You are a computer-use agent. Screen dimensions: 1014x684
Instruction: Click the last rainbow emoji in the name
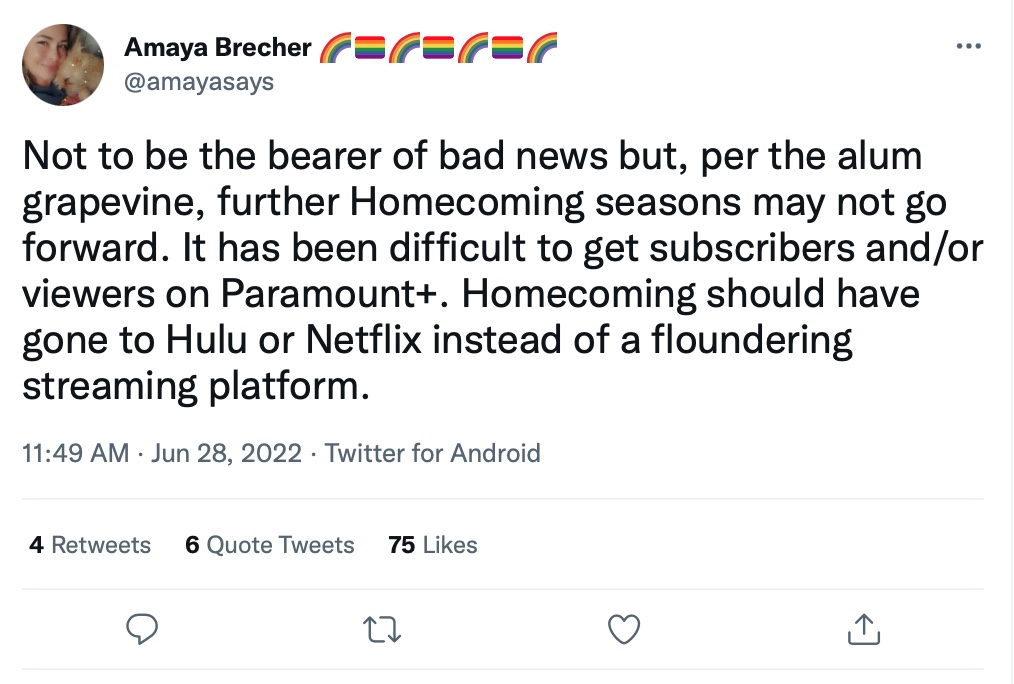pyautogui.click(x=541, y=47)
